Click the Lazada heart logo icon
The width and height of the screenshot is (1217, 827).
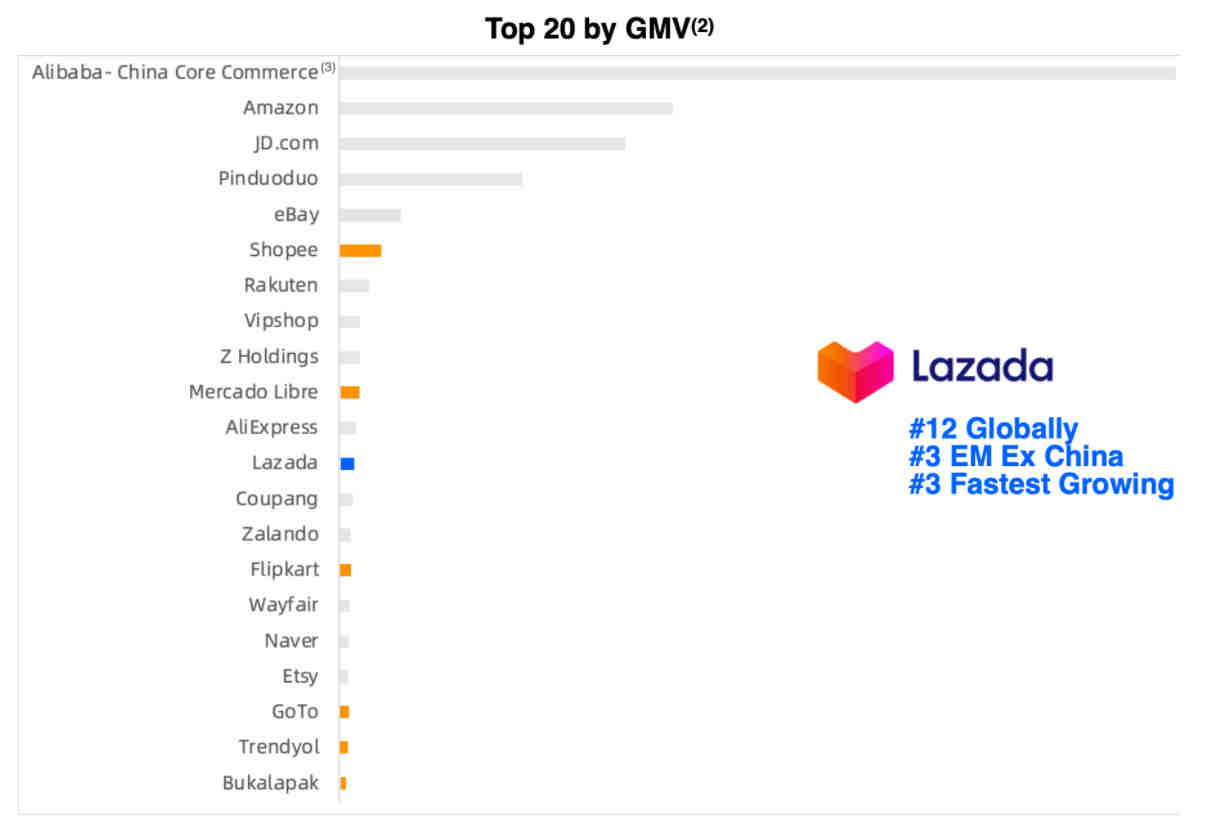coord(855,371)
